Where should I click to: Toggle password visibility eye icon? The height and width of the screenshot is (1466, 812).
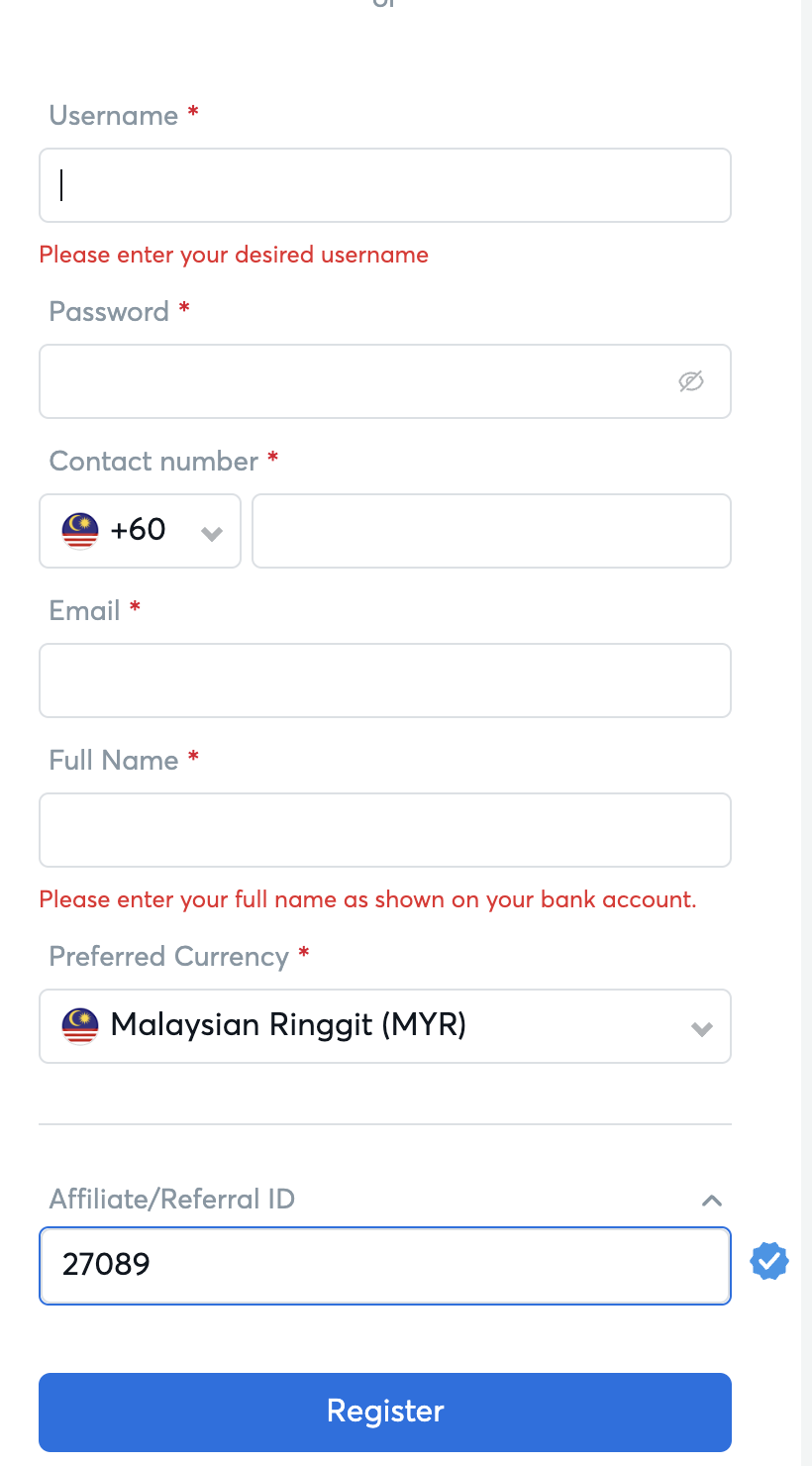pyautogui.click(x=691, y=381)
